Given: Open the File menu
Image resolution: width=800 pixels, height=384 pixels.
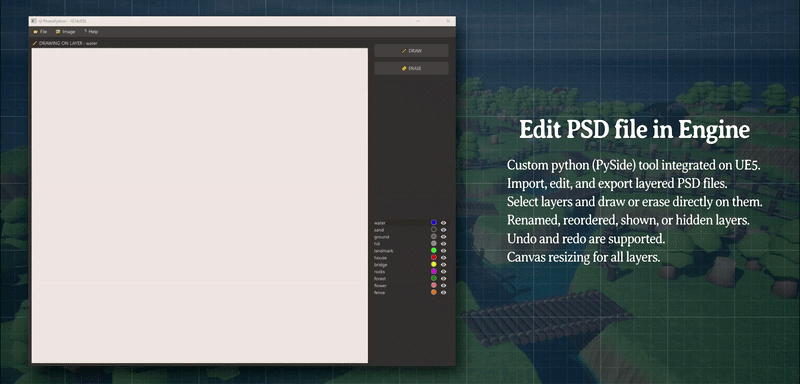Looking at the screenshot, I should pyautogui.click(x=40, y=32).
